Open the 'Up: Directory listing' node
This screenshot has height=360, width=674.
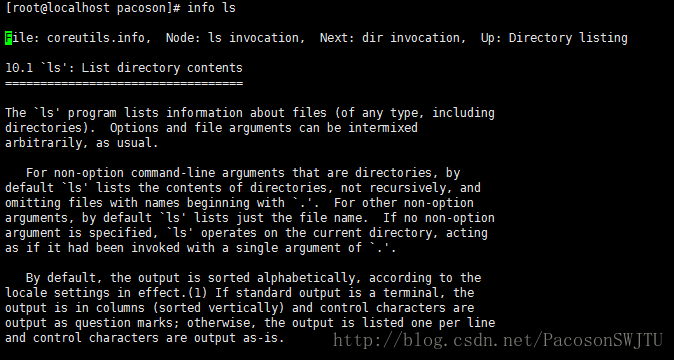(x=554, y=38)
